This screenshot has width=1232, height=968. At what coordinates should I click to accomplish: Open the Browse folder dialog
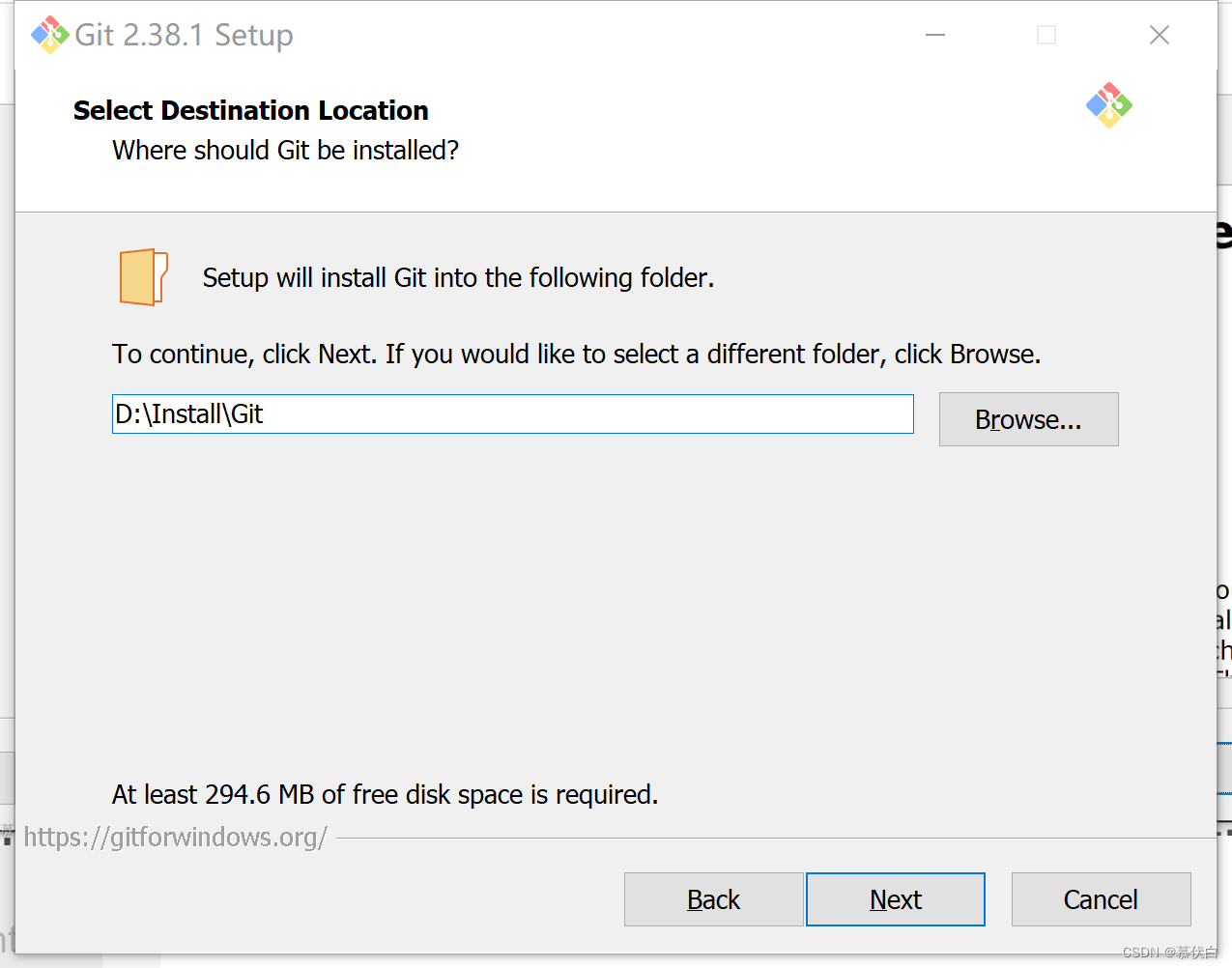point(1028,419)
